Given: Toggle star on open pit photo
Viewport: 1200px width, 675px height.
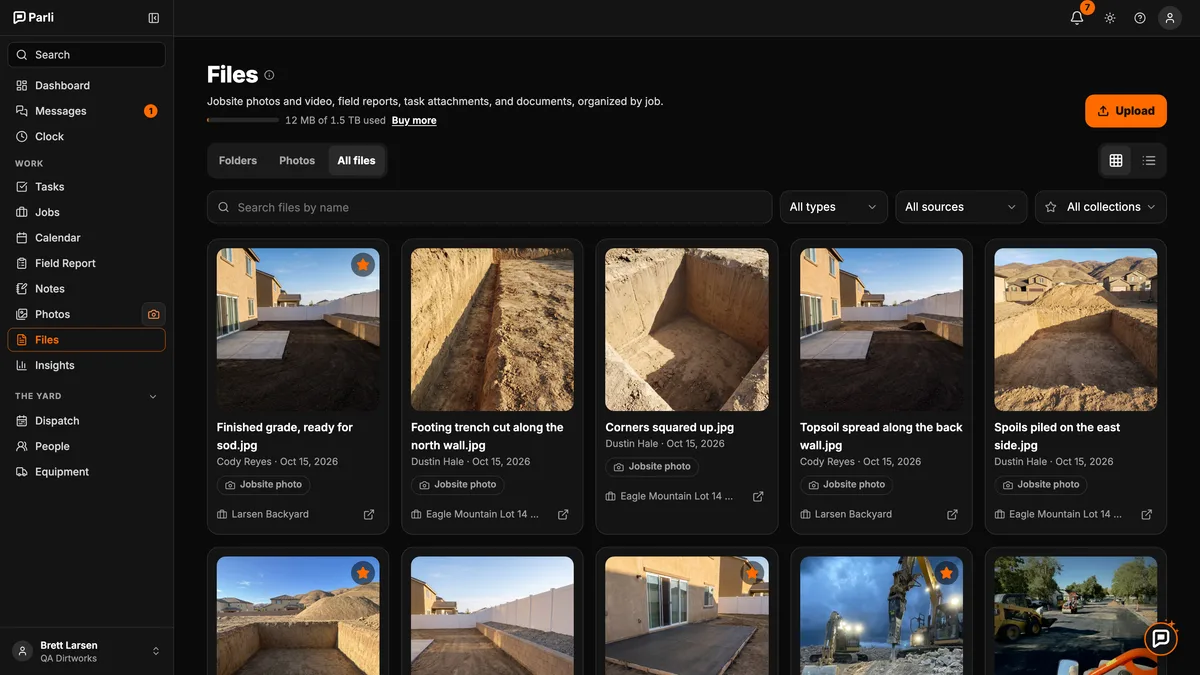Looking at the screenshot, I should 363,573.
